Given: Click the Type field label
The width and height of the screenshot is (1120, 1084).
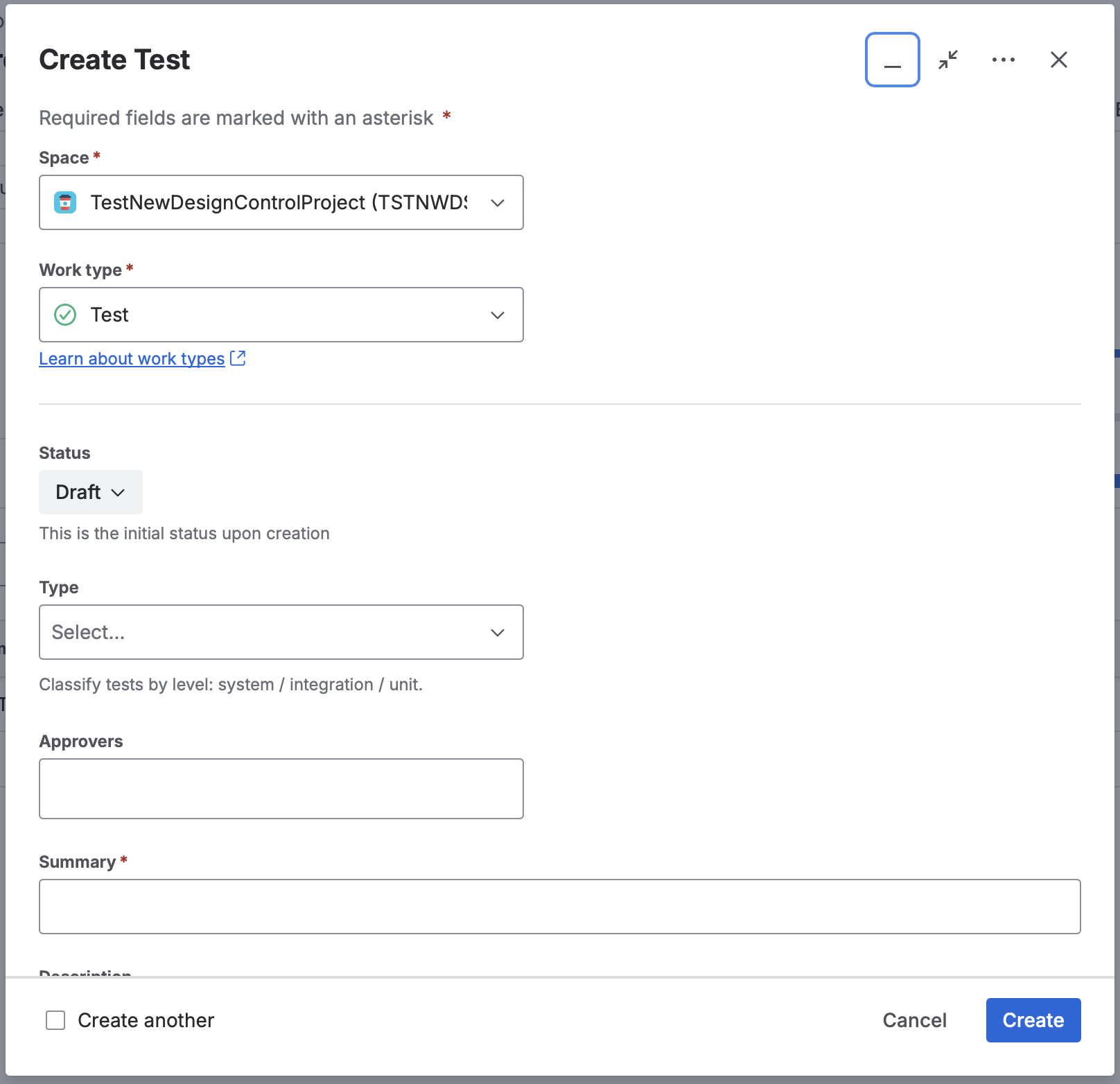Looking at the screenshot, I should click(x=59, y=587).
